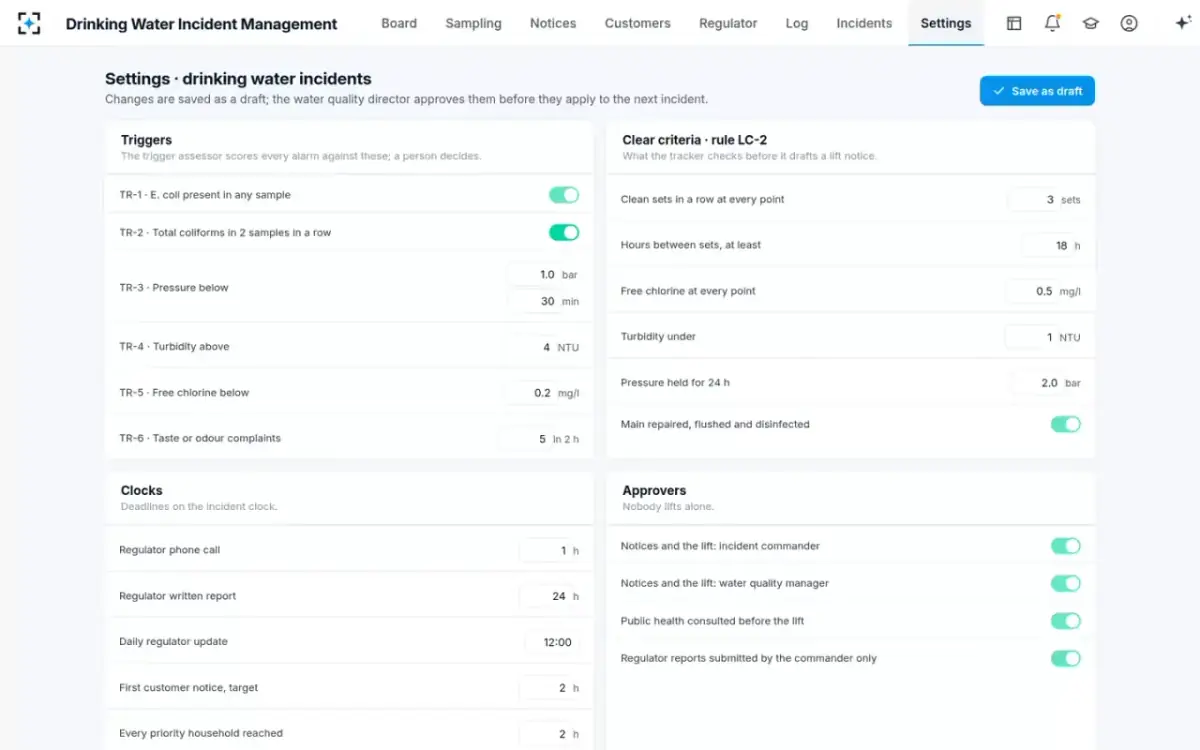This screenshot has width=1200, height=750.
Task: Edit pressure held for 24 h field
Action: 1036,383
